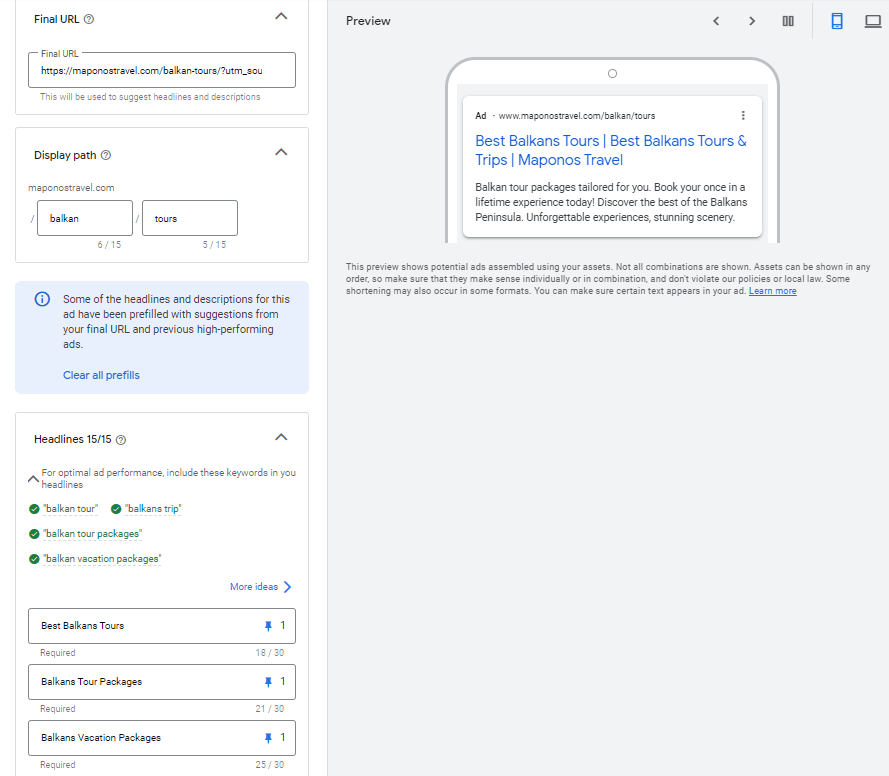
Task: Open the Learn more link
Action: tap(773, 291)
